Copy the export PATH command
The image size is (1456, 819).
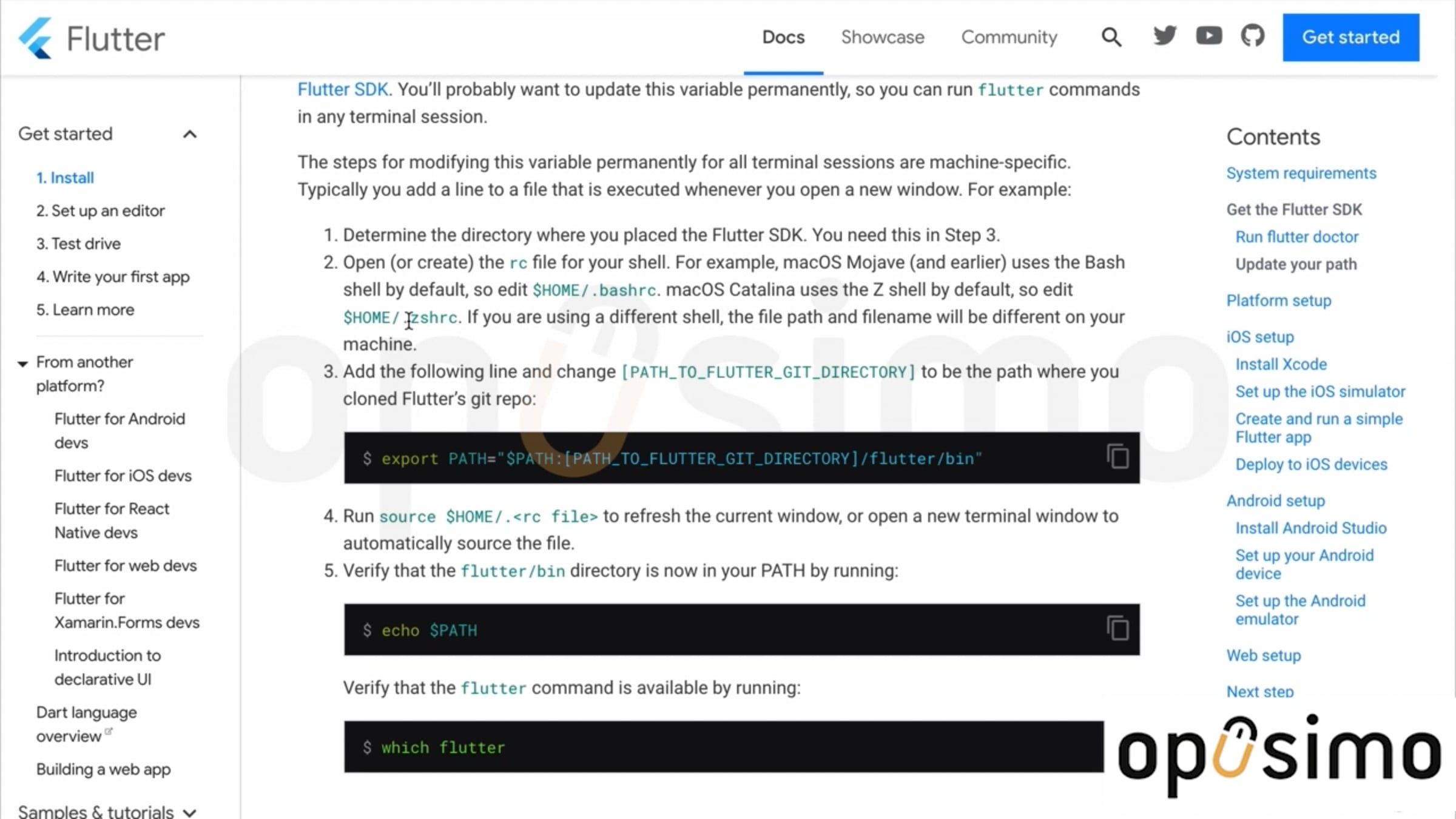pos(1117,457)
